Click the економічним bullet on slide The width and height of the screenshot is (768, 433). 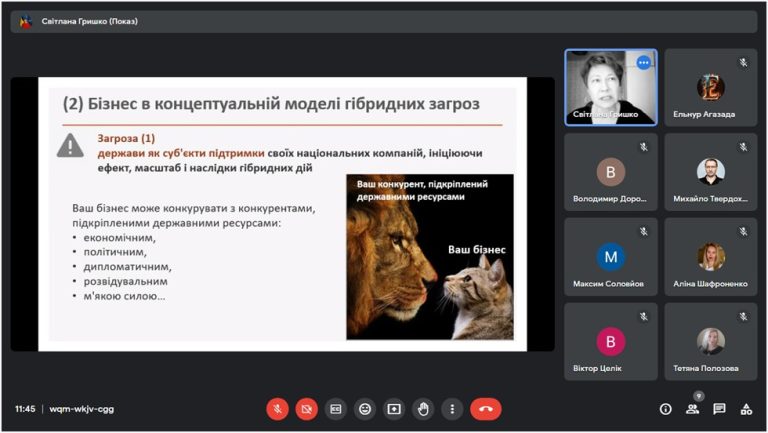[x=119, y=238]
